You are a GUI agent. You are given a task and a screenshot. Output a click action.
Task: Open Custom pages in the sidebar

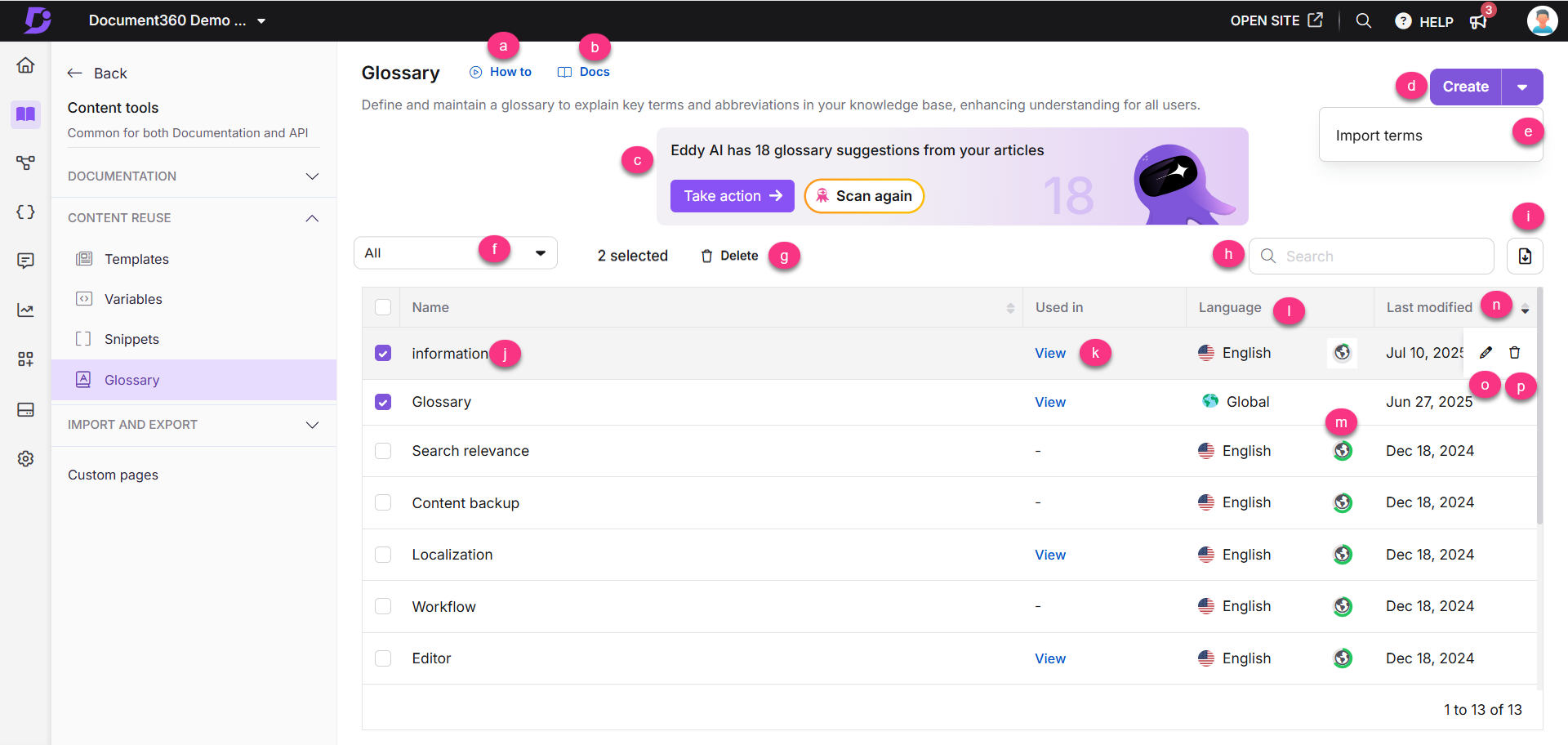pos(113,475)
